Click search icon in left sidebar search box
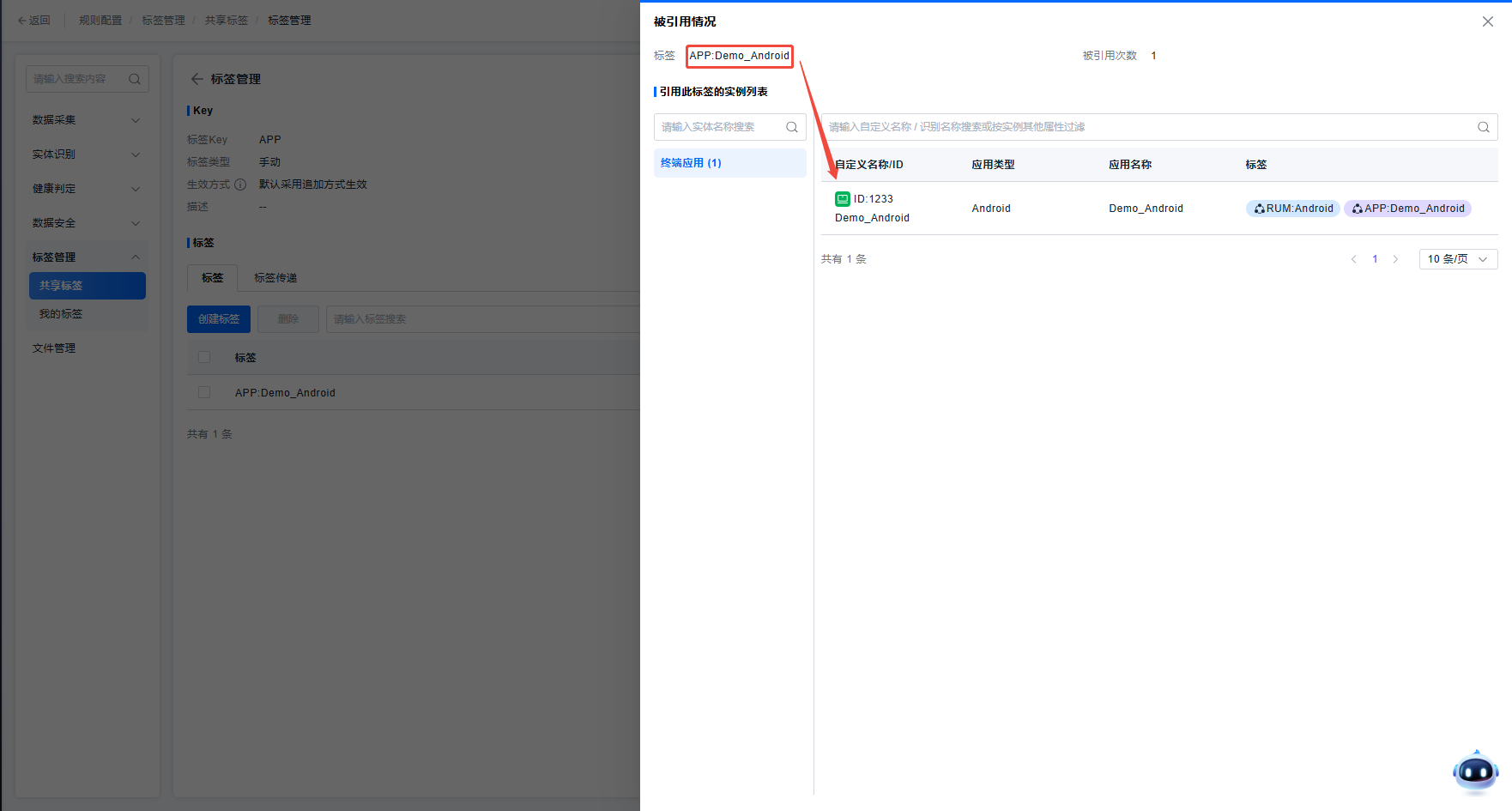This screenshot has height=811, width=1512. click(x=135, y=79)
